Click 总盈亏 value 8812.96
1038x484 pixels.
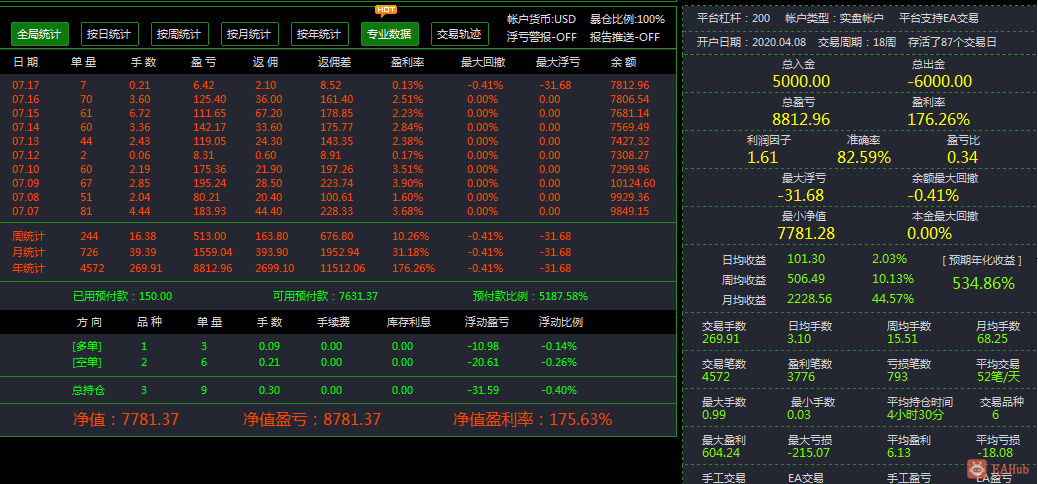(801, 119)
